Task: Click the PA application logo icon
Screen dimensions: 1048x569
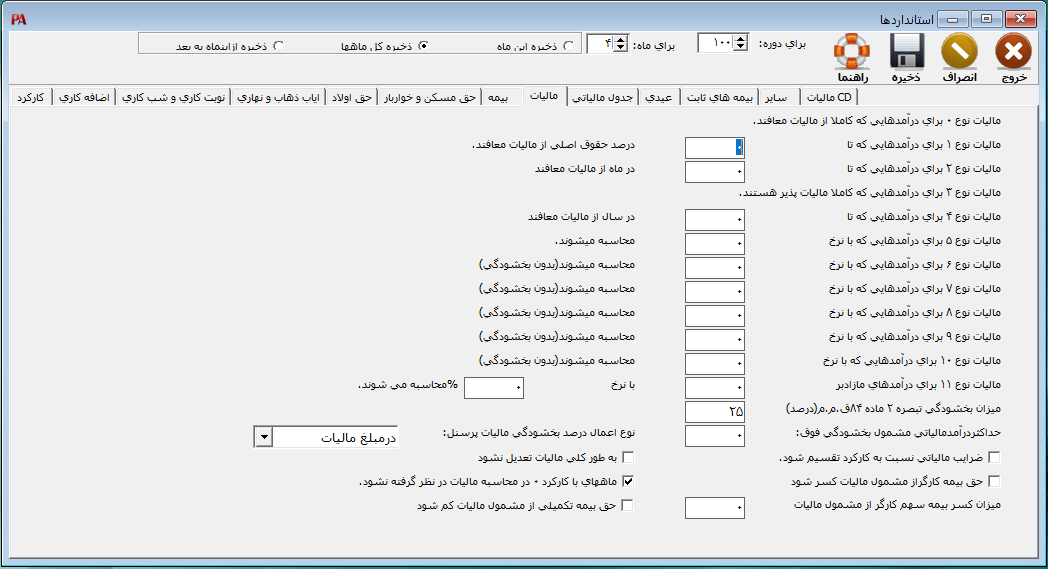Action: tap(18, 19)
